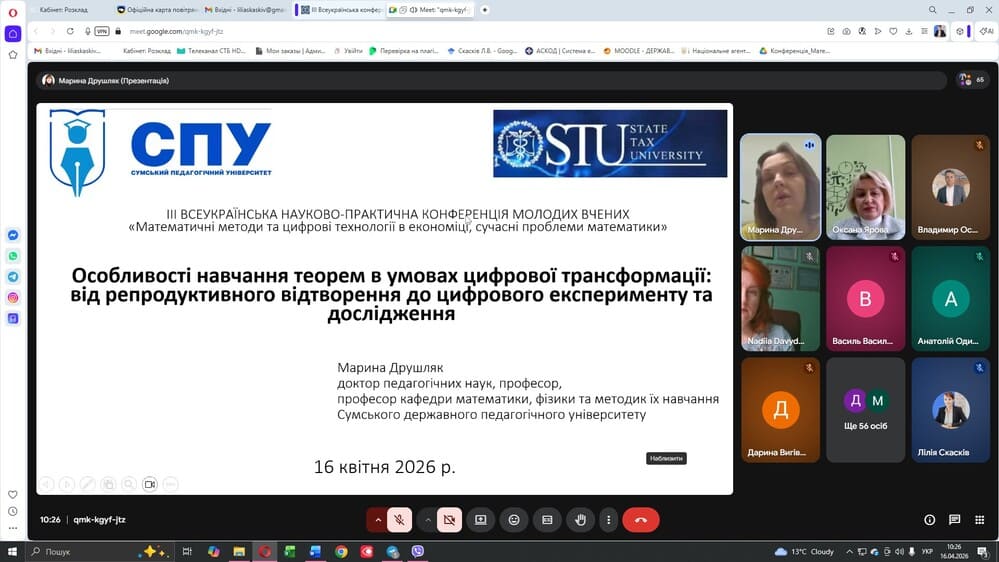Switch to the Кабінет: Розклад tab
Image resolution: width=999 pixels, height=562 pixels.
(66, 10)
